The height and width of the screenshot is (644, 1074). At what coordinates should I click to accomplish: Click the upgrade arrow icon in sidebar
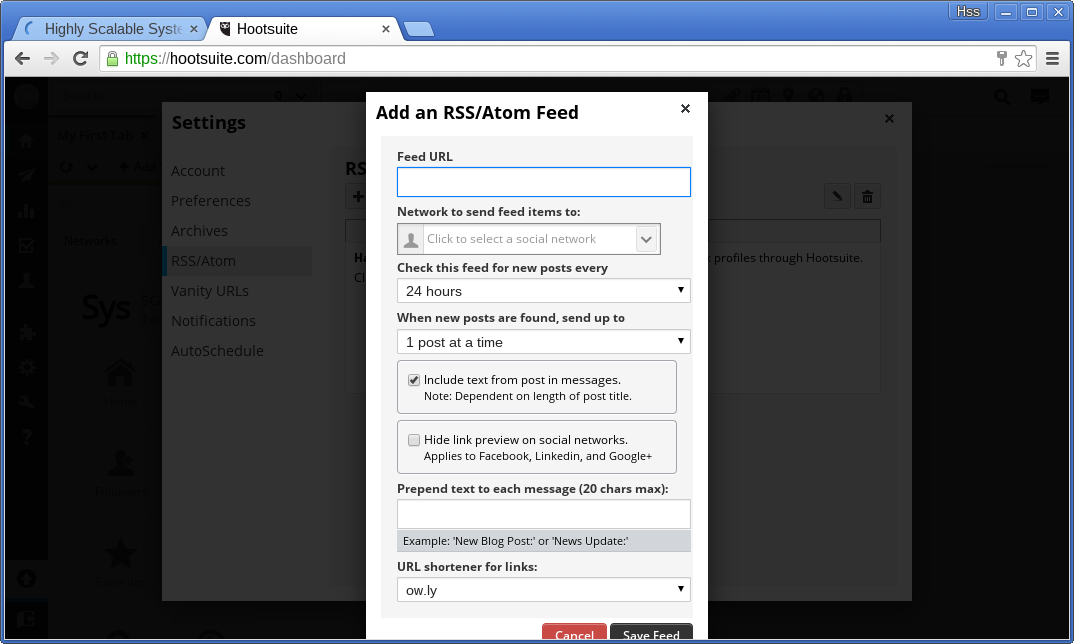(x=26, y=580)
